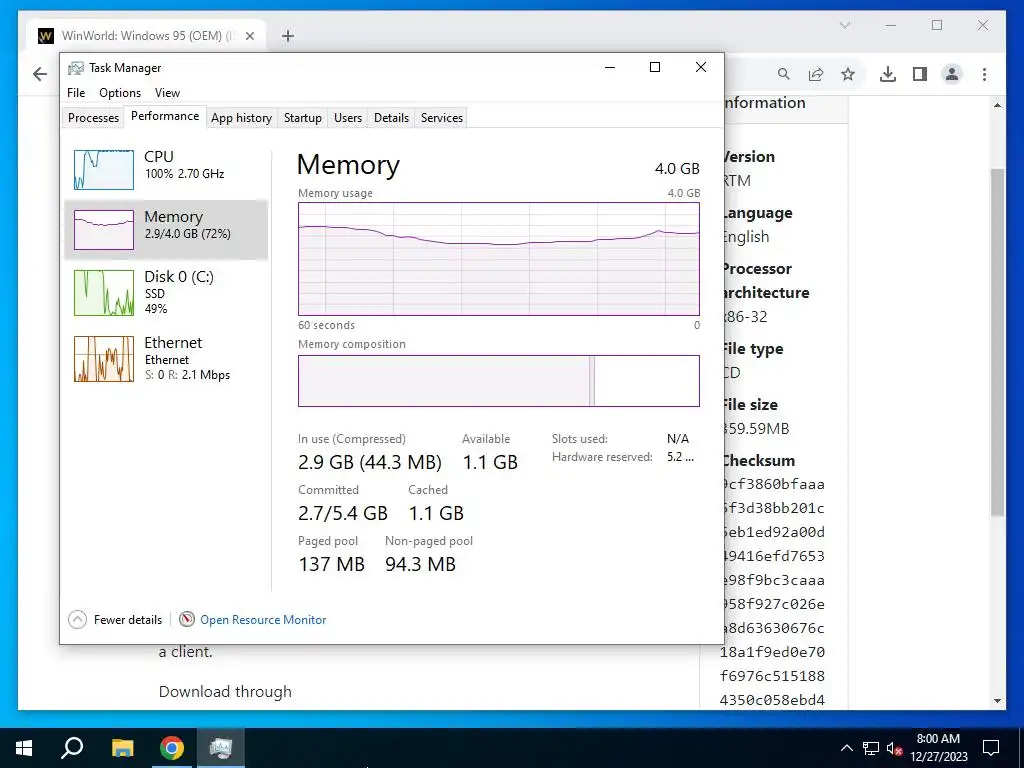Viewport: 1024px width, 768px height.
Task: Switch to the Processes tab
Action: click(93, 118)
